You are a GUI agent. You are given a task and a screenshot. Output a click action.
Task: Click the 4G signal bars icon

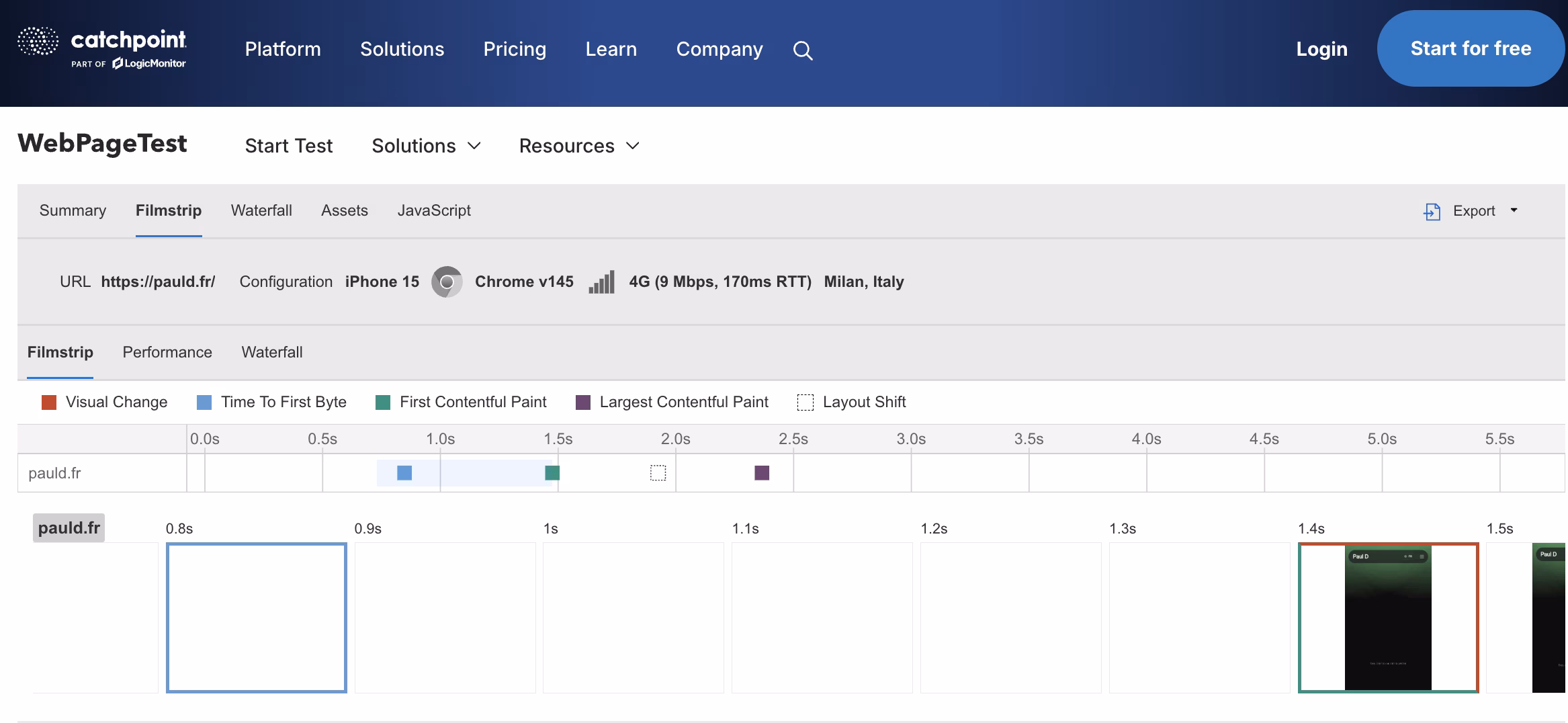(x=602, y=282)
